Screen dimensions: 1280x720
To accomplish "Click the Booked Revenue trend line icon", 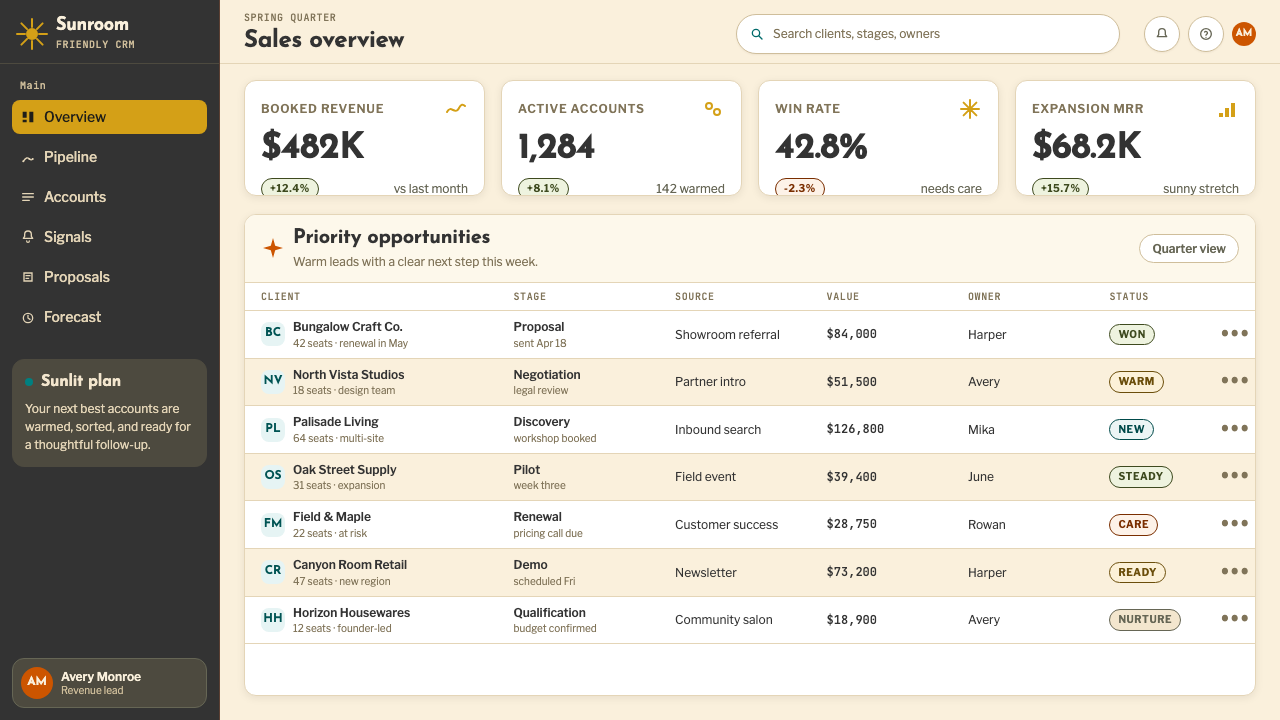I will [456, 109].
